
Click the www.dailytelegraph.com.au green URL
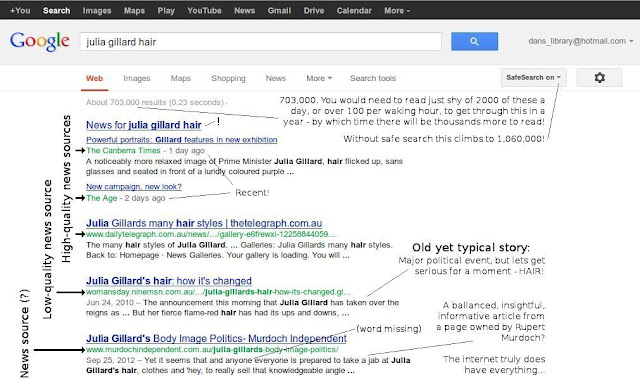[211, 234]
